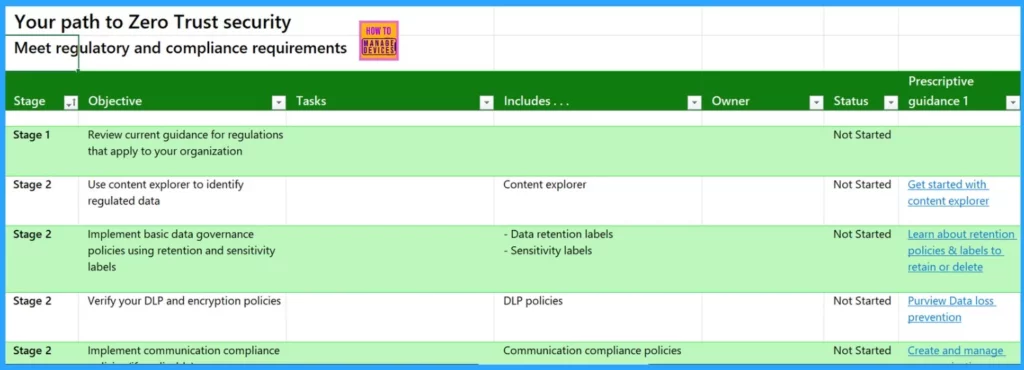
Task: Select the 'Data retention labels' includes cell
Action: tap(598, 258)
